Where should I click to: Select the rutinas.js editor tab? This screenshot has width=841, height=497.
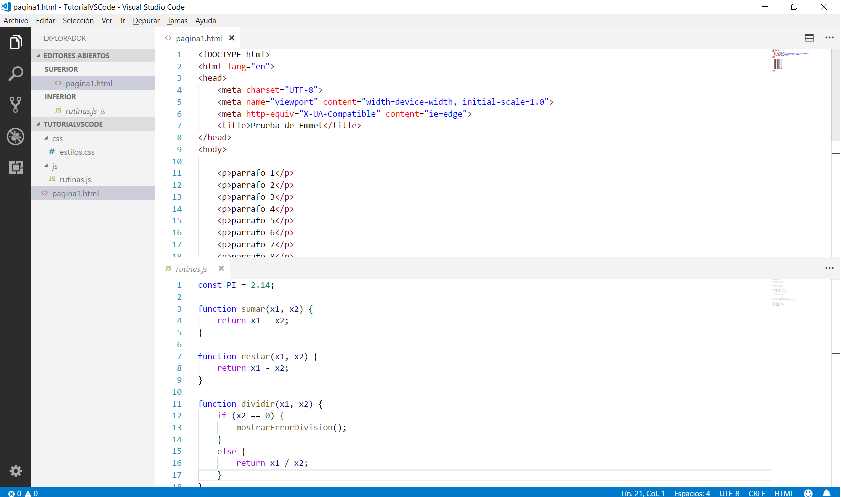[x=191, y=269]
